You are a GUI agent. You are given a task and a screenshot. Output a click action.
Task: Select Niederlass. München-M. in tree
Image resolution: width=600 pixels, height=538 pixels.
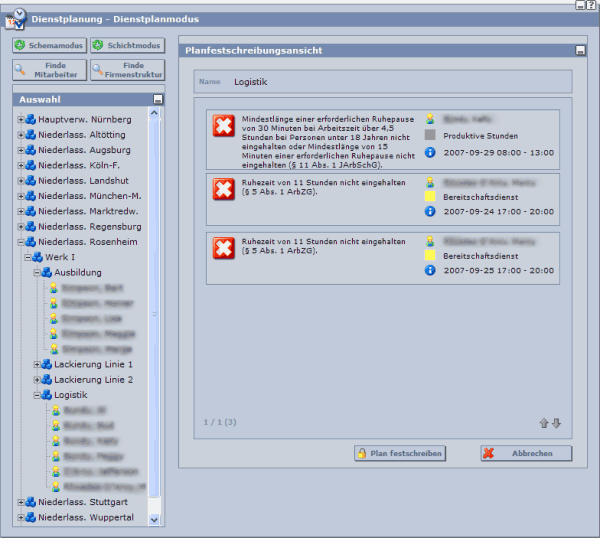[x=90, y=196]
